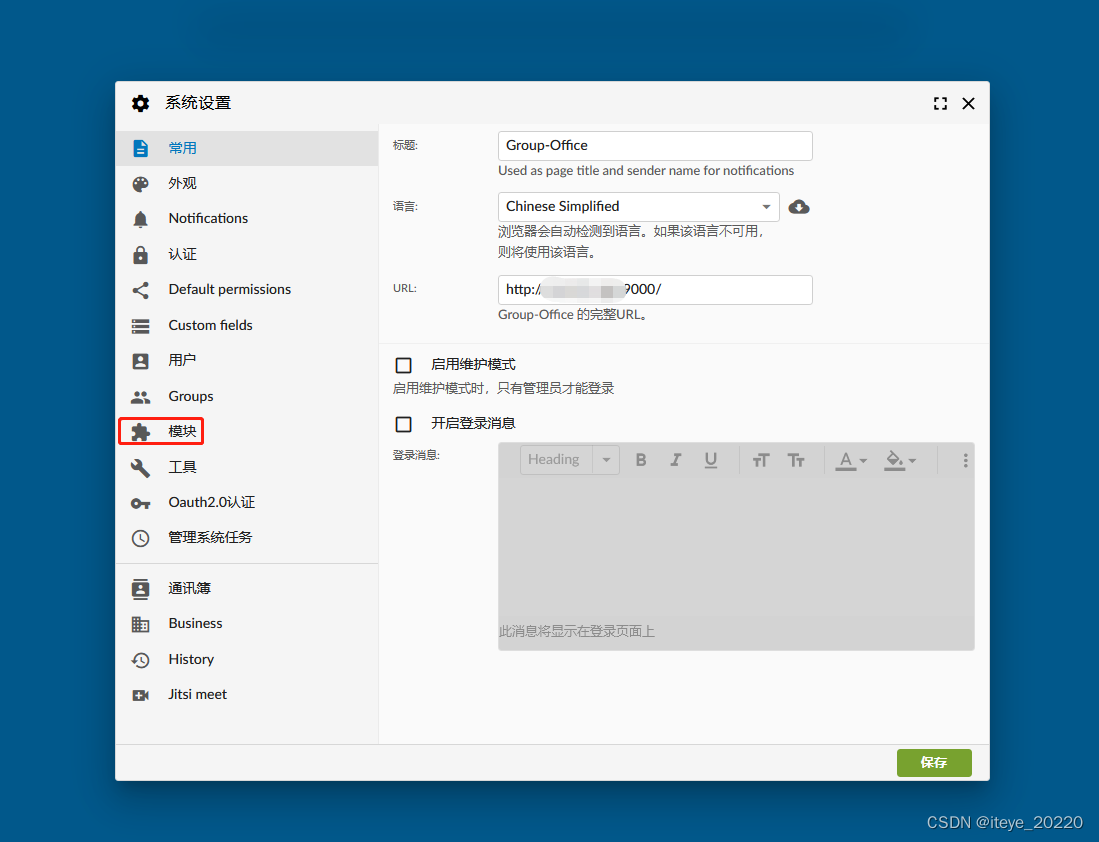The image size is (1099, 842).
Task: Click the list icon for Custom fields
Action: [x=140, y=326]
